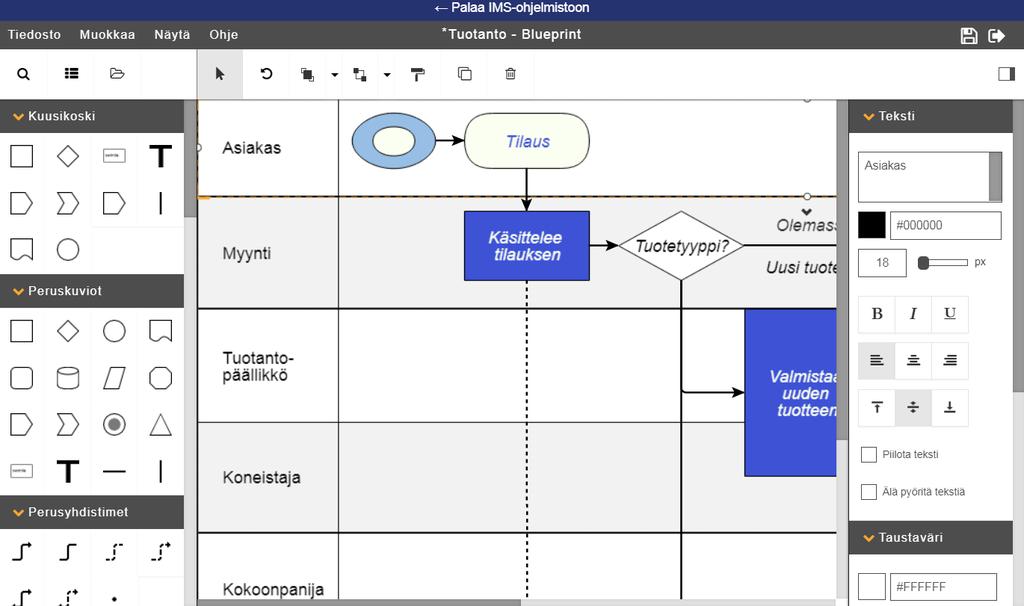Viewport: 1024px width, 606px height.
Task: Click Palaa IMS-ohjelmistoon link
Action: pyautogui.click(x=511, y=8)
